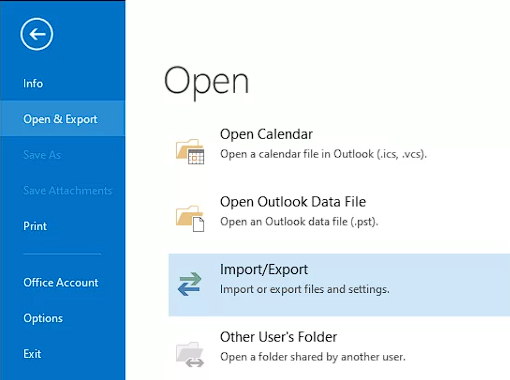
Task: Open the Print page
Action: [35, 226]
